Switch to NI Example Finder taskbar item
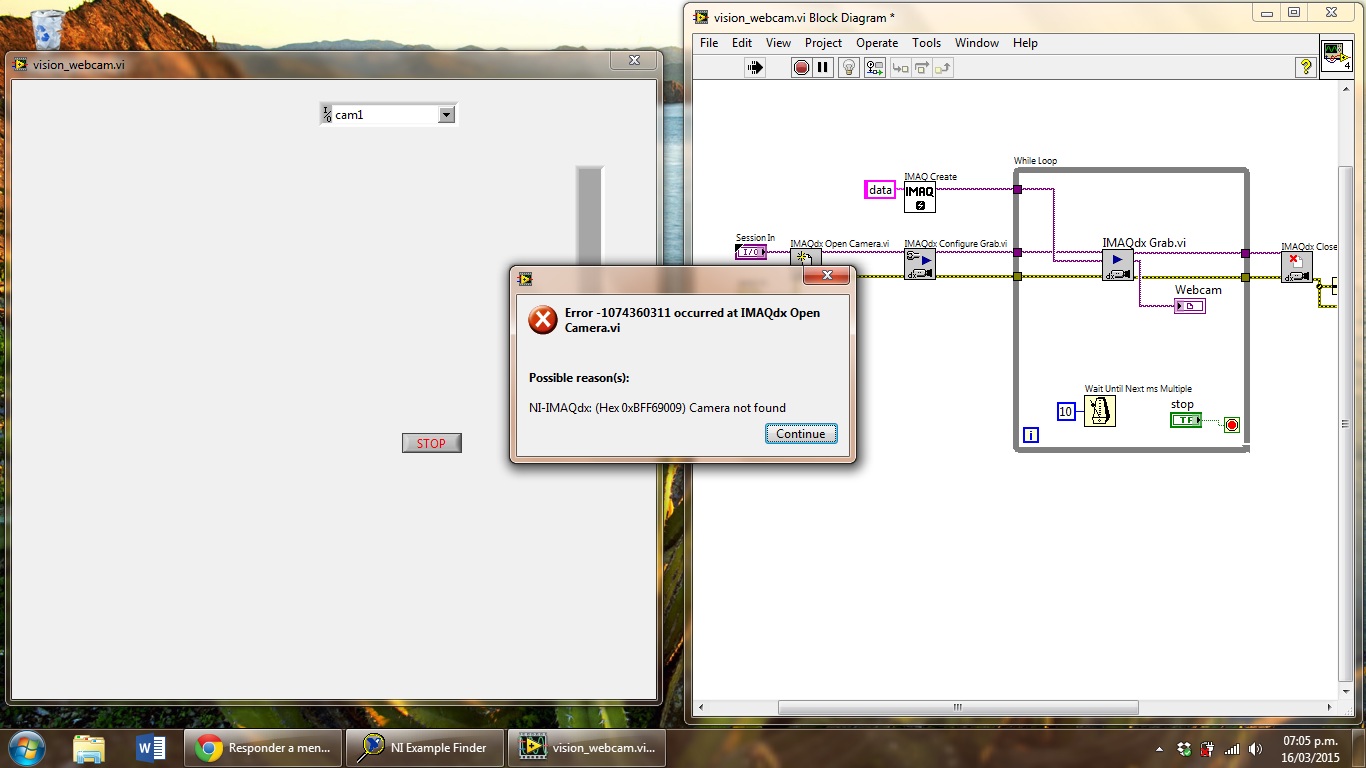 click(x=424, y=747)
